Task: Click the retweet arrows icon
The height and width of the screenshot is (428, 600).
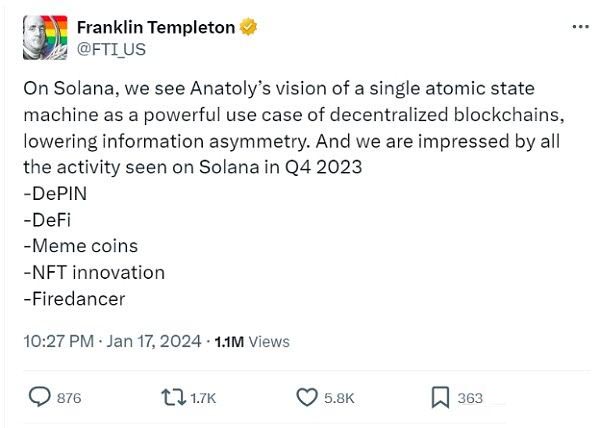Action: point(172,398)
